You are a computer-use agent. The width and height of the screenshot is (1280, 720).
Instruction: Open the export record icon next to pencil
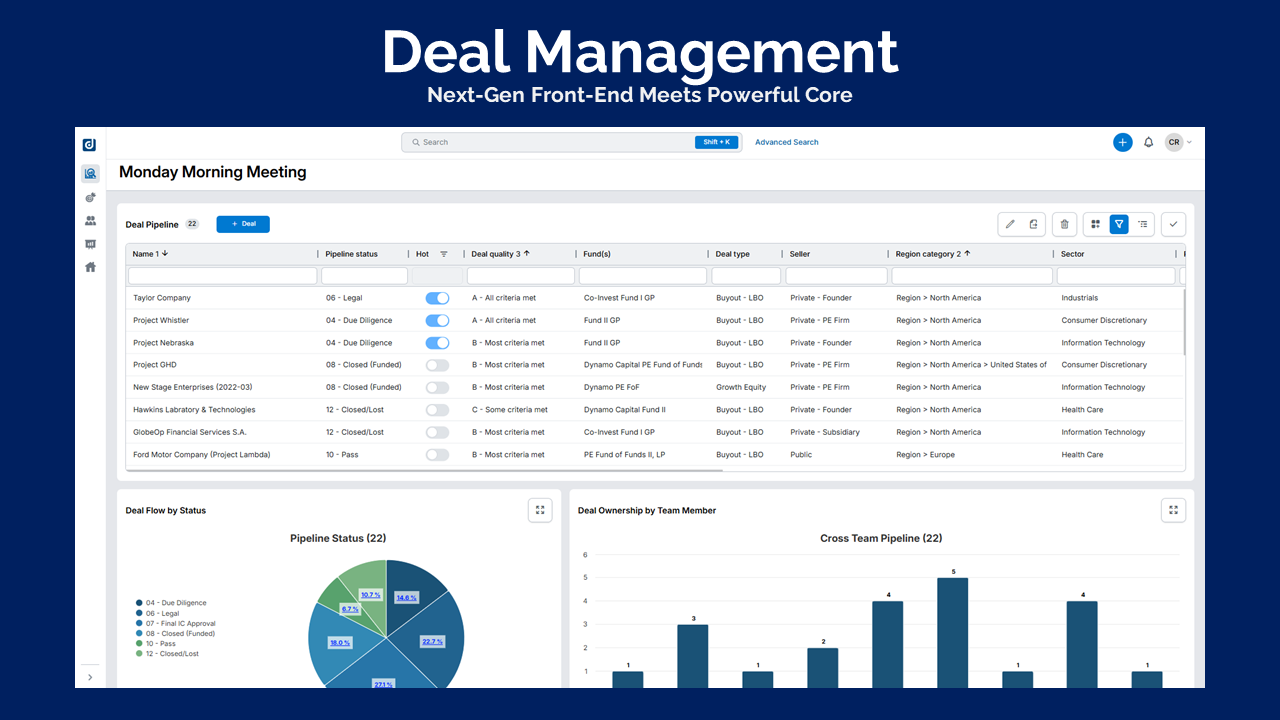pyautogui.click(x=1033, y=224)
